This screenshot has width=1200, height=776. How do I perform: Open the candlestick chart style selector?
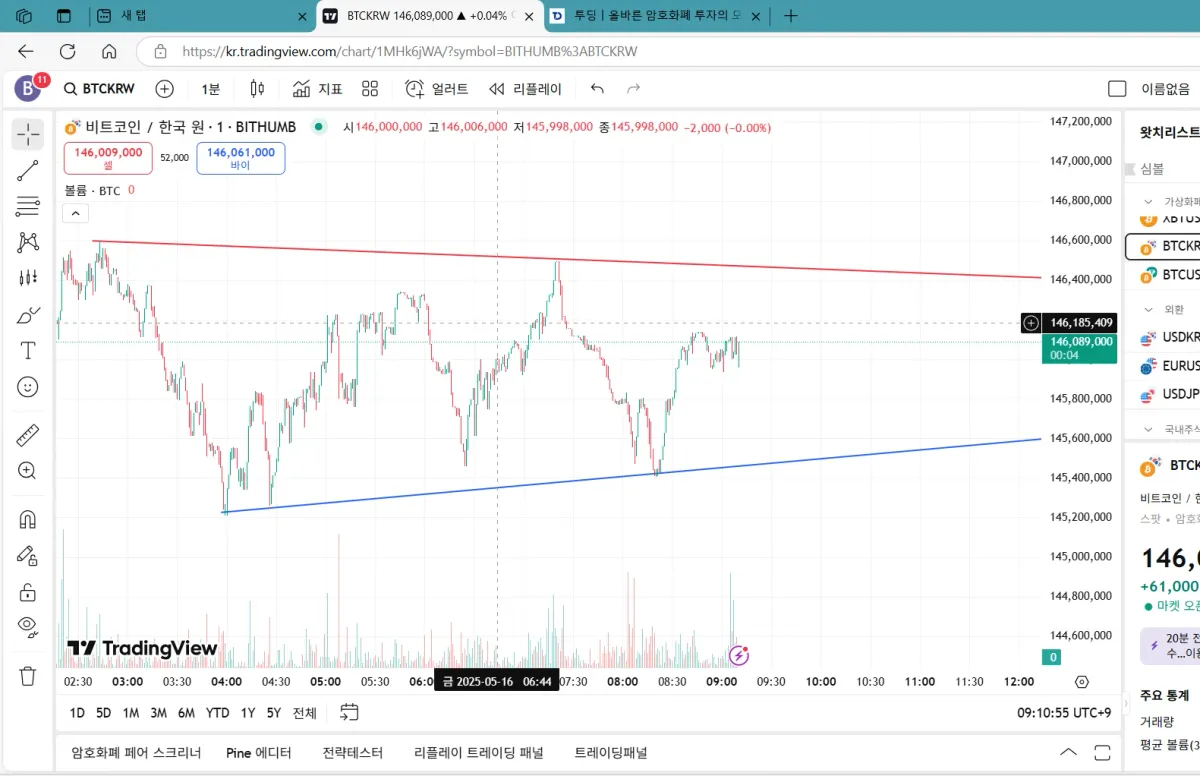[x=257, y=89]
